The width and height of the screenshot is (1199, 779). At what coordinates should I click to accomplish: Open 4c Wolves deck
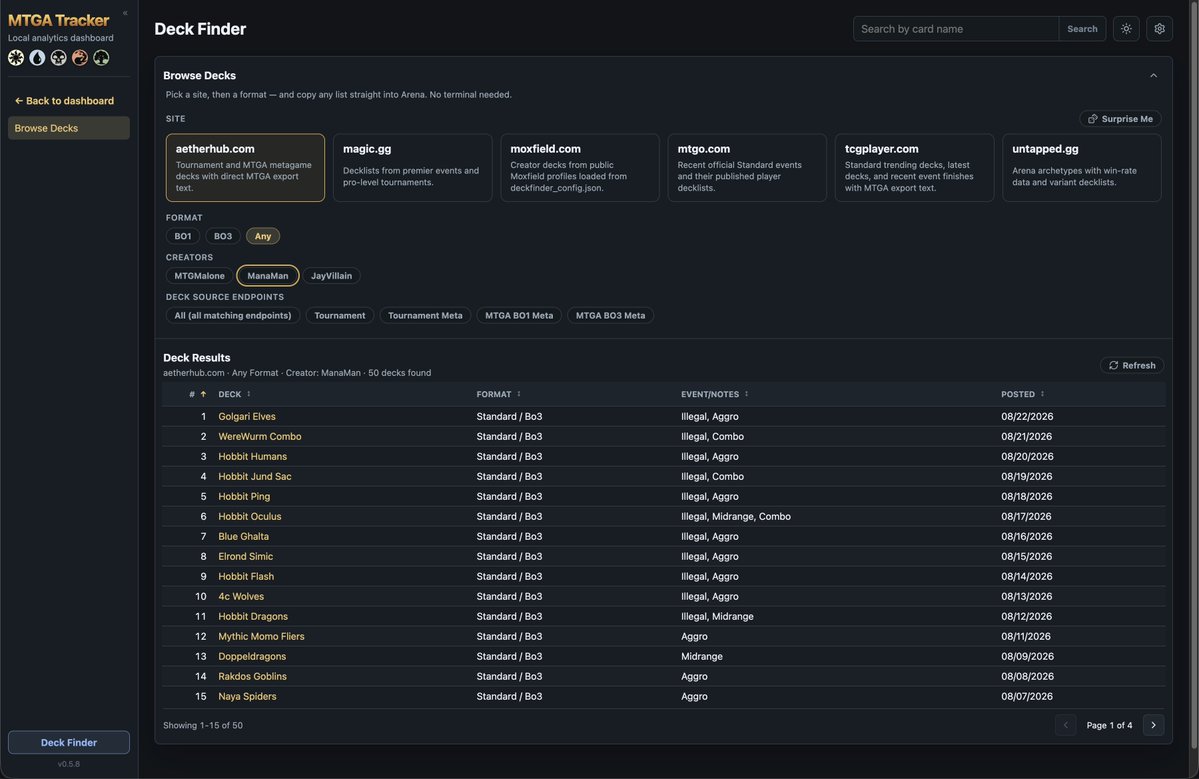point(241,596)
